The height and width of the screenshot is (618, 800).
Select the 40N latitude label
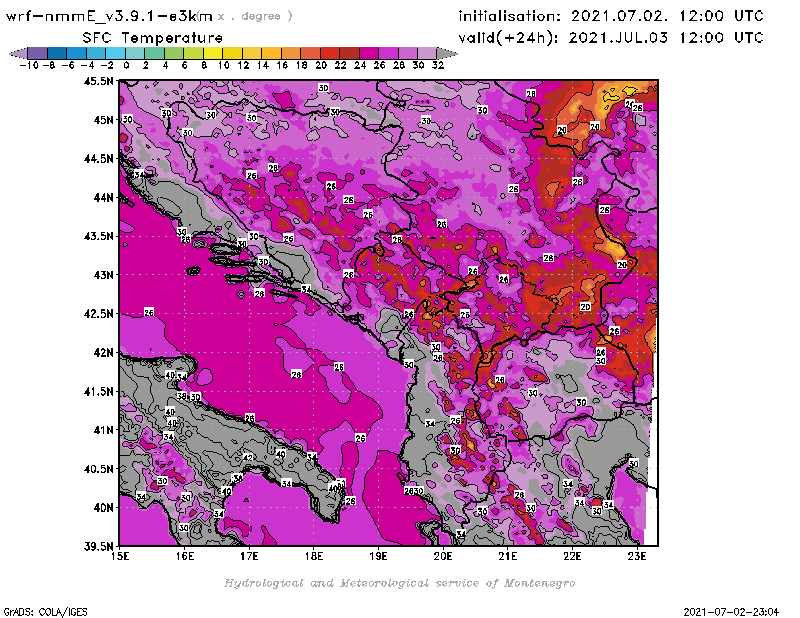[x=103, y=508]
